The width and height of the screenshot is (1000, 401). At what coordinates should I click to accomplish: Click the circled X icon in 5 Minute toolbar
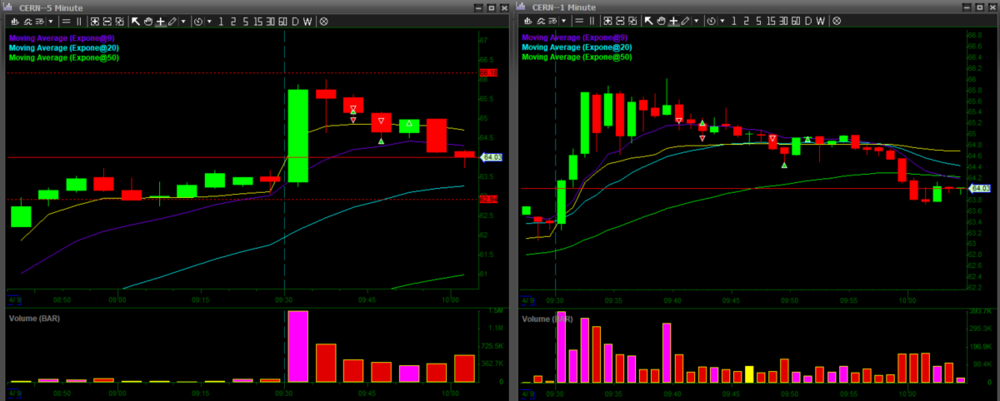coord(324,21)
